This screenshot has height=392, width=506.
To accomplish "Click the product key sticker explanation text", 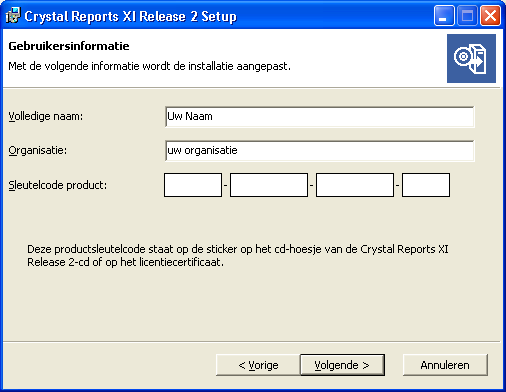I will 238,256.
